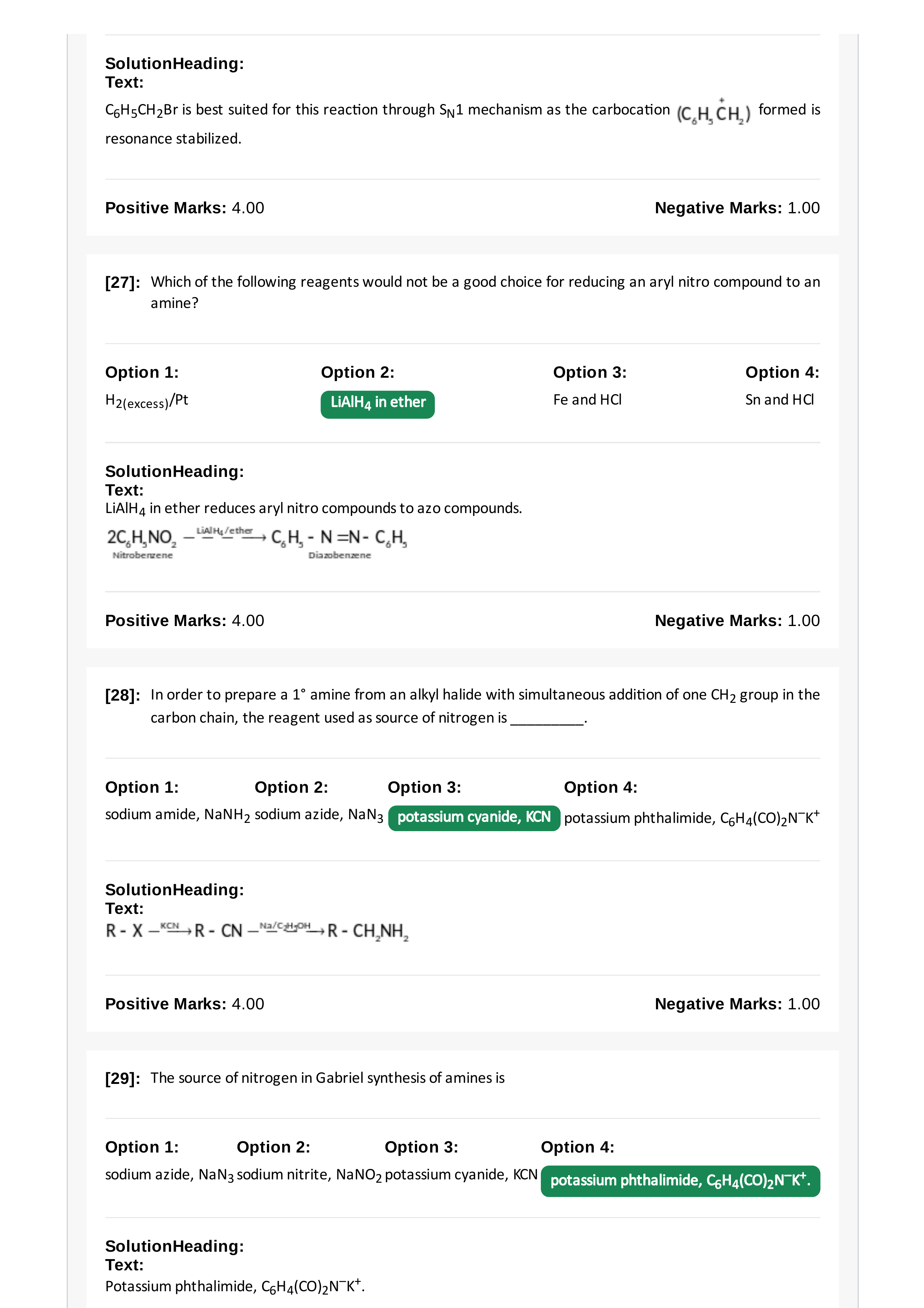Pick the Fe and HCl option
Image resolution: width=924 pixels, height=1308 pixels.
click(x=587, y=400)
